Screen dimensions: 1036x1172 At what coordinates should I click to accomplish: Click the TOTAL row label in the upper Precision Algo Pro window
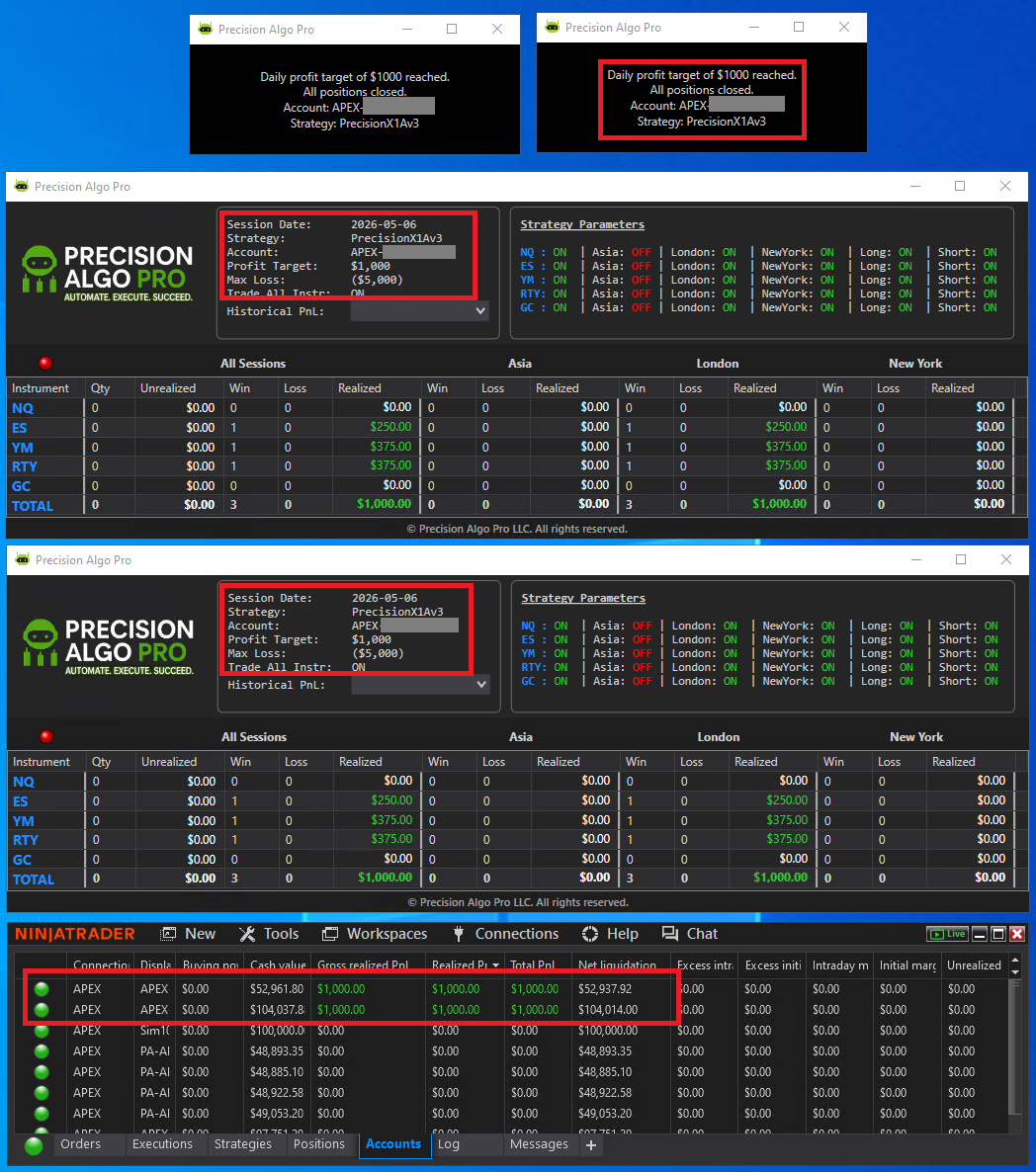tap(33, 506)
